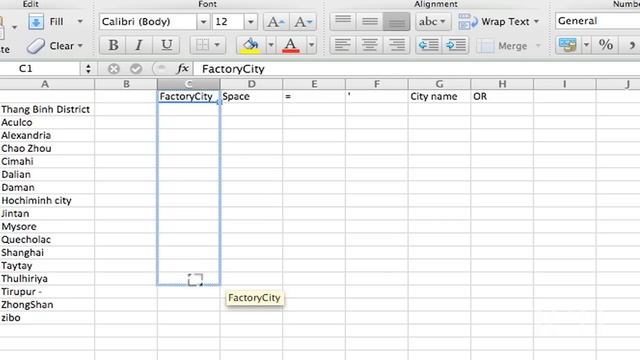Screen dimensions: 640x360
Task: Click the Decrease Indent icon
Action: pyautogui.click(x=429, y=45)
